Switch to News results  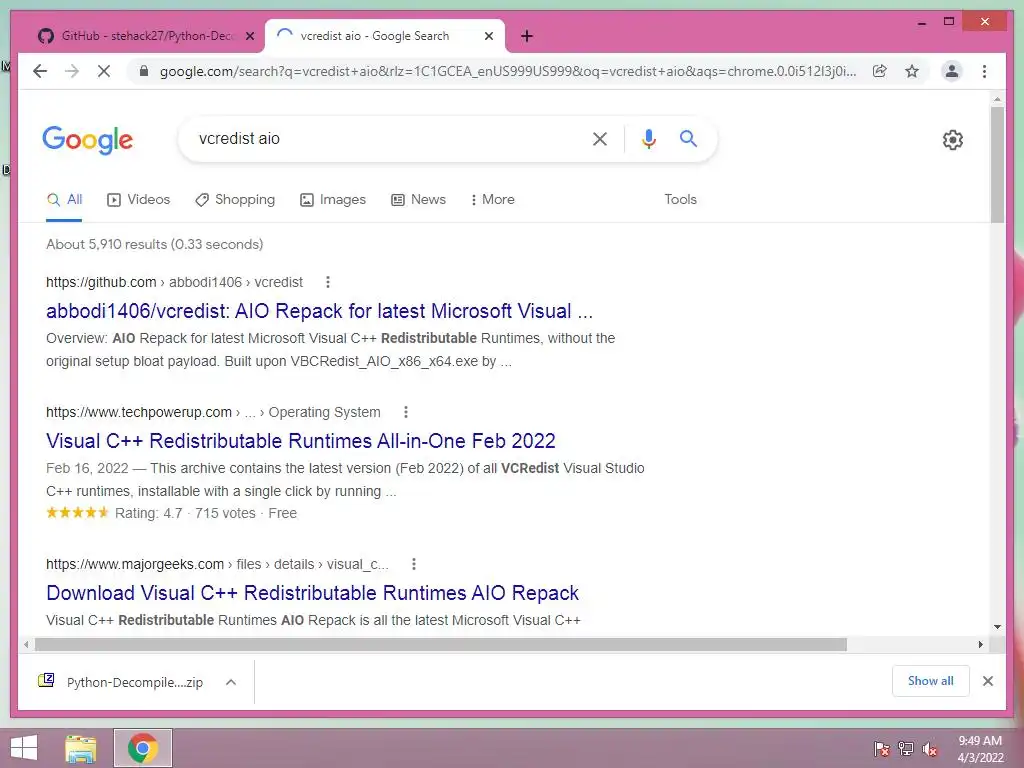pyautogui.click(x=419, y=200)
